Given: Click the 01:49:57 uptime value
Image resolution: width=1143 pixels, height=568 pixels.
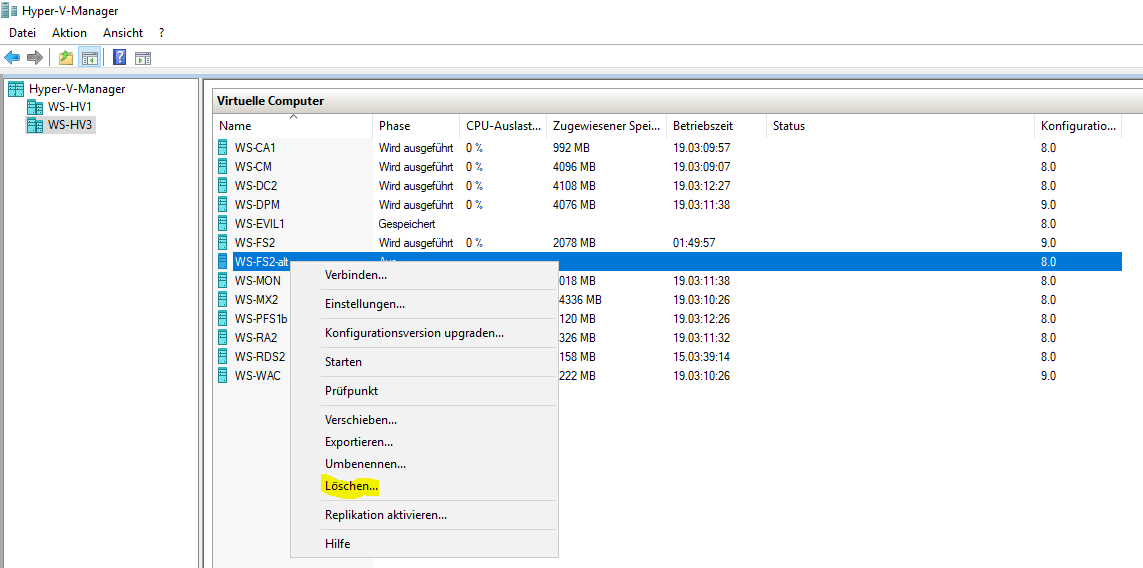Looking at the screenshot, I should click(x=693, y=242).
